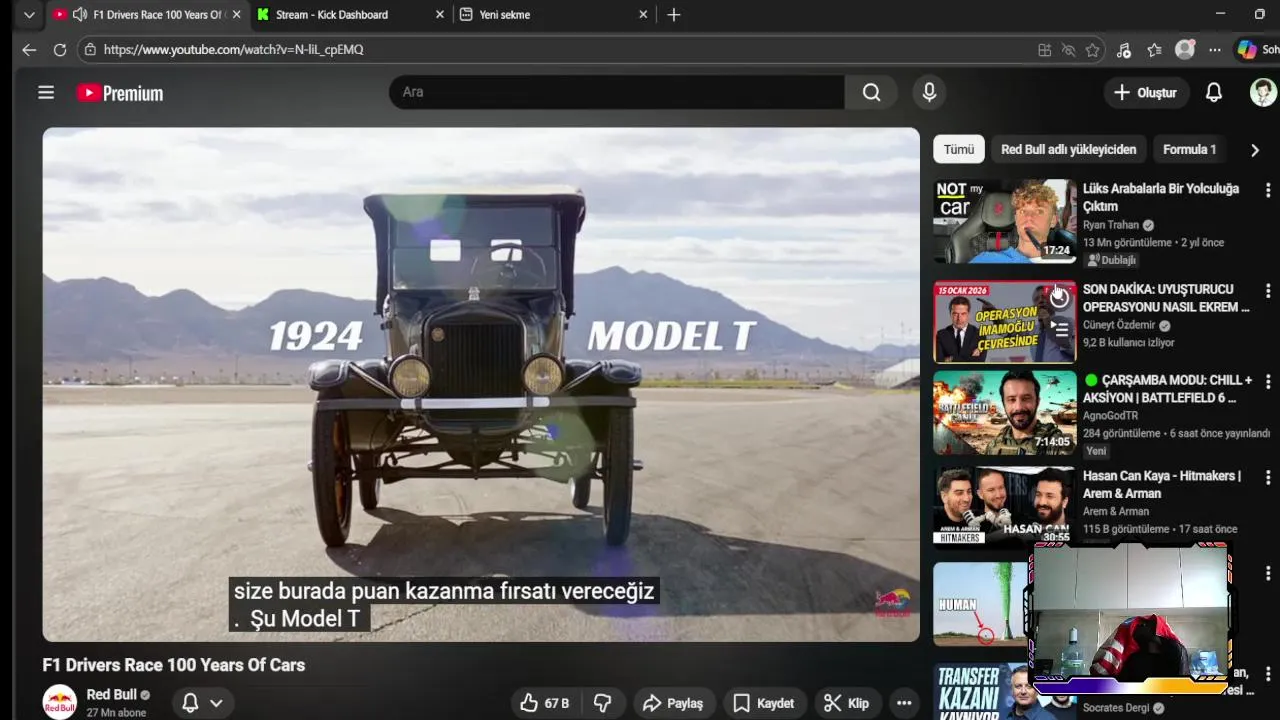Screen dimensions: 1280x720
Task: Click the search magnifier button
Action: pos(871,92)
